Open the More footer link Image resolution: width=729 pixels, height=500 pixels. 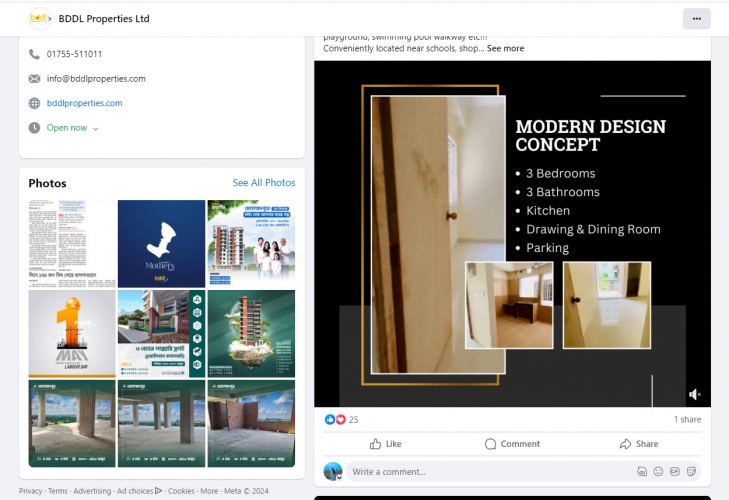click(209, 491)
